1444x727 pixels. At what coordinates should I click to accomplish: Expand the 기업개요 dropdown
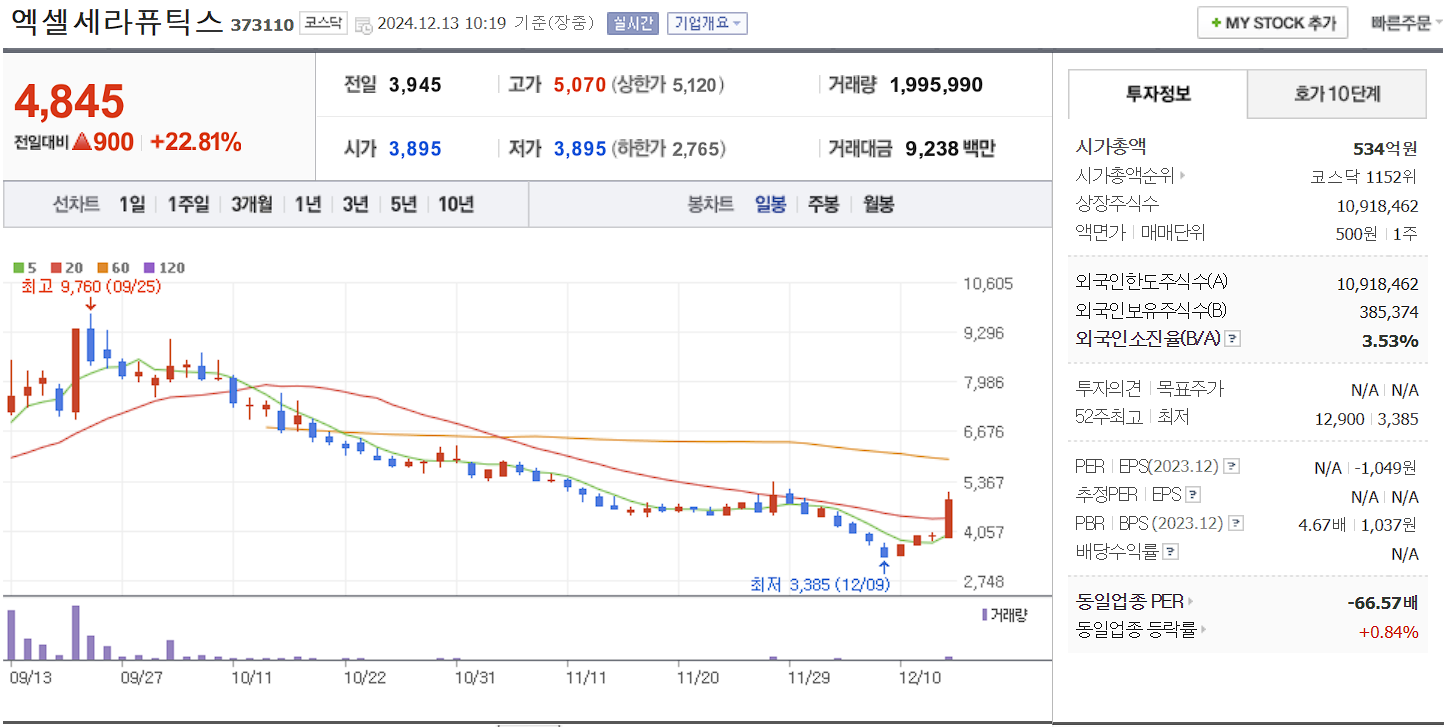point(707,23)
